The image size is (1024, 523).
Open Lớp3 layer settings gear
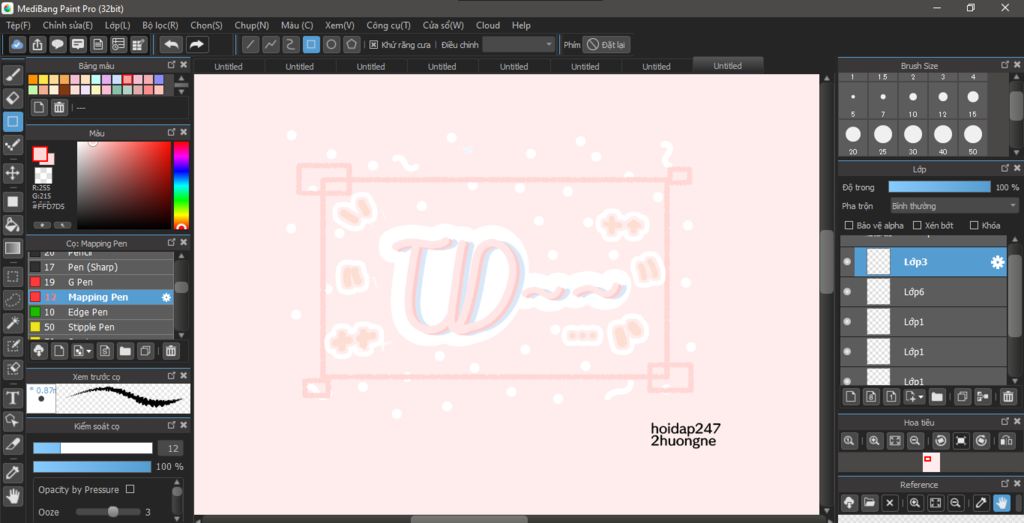coord(997,262)
